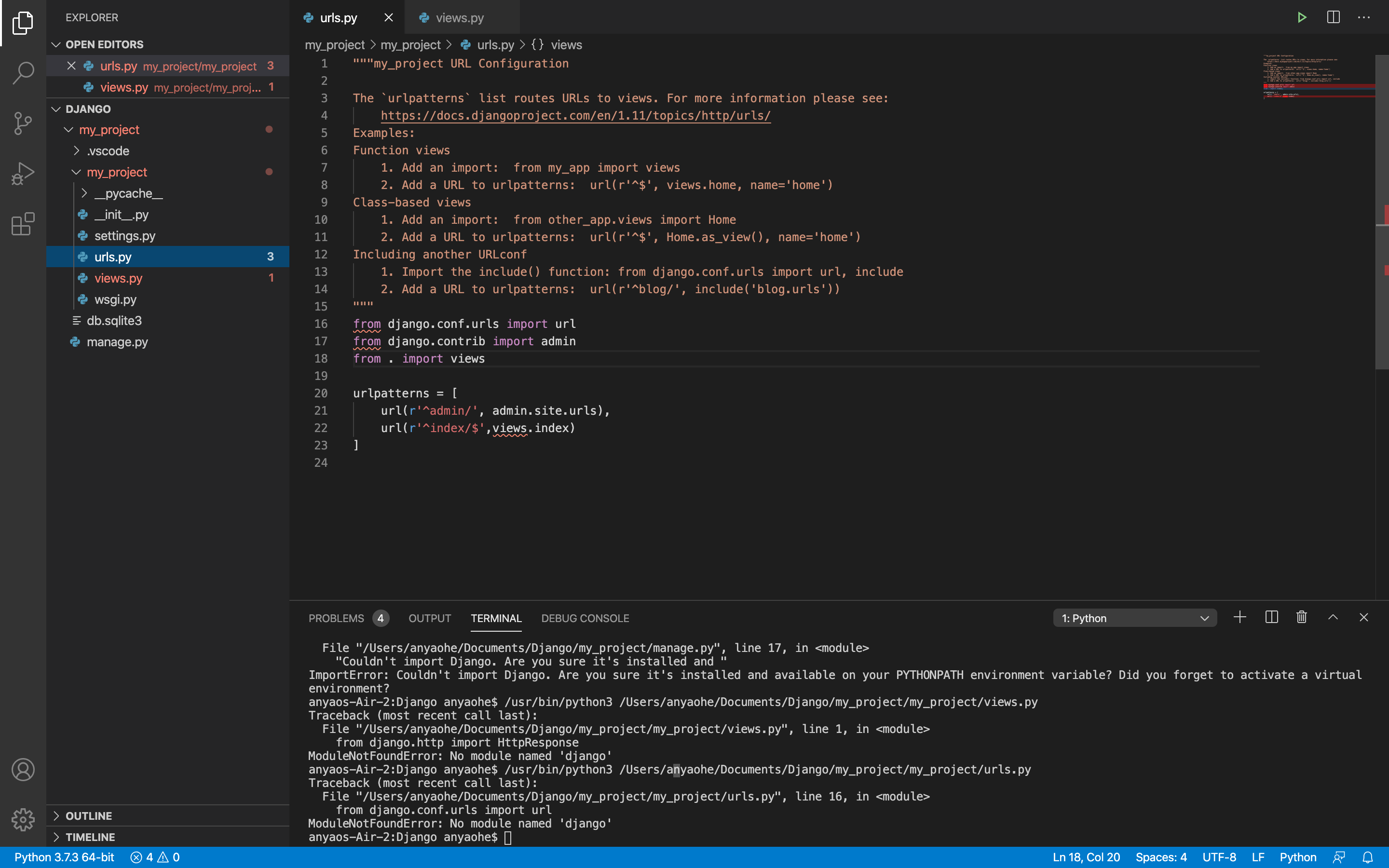The height and width of the screenshot is (868, 1389).
Task: Split the editor to the right
Action: (x=1333, y=17)
